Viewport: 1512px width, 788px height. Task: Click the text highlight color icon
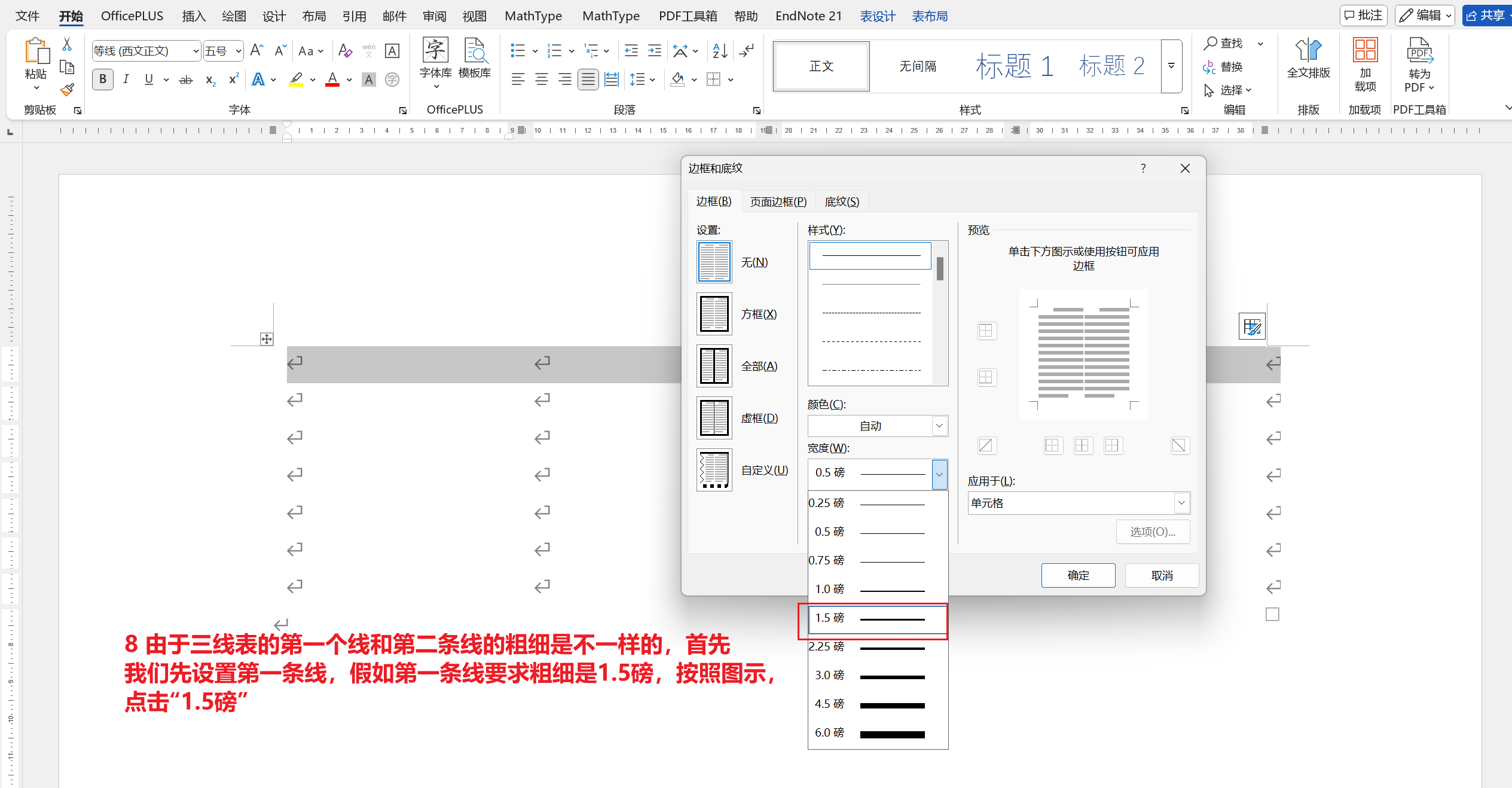(296, 80)
